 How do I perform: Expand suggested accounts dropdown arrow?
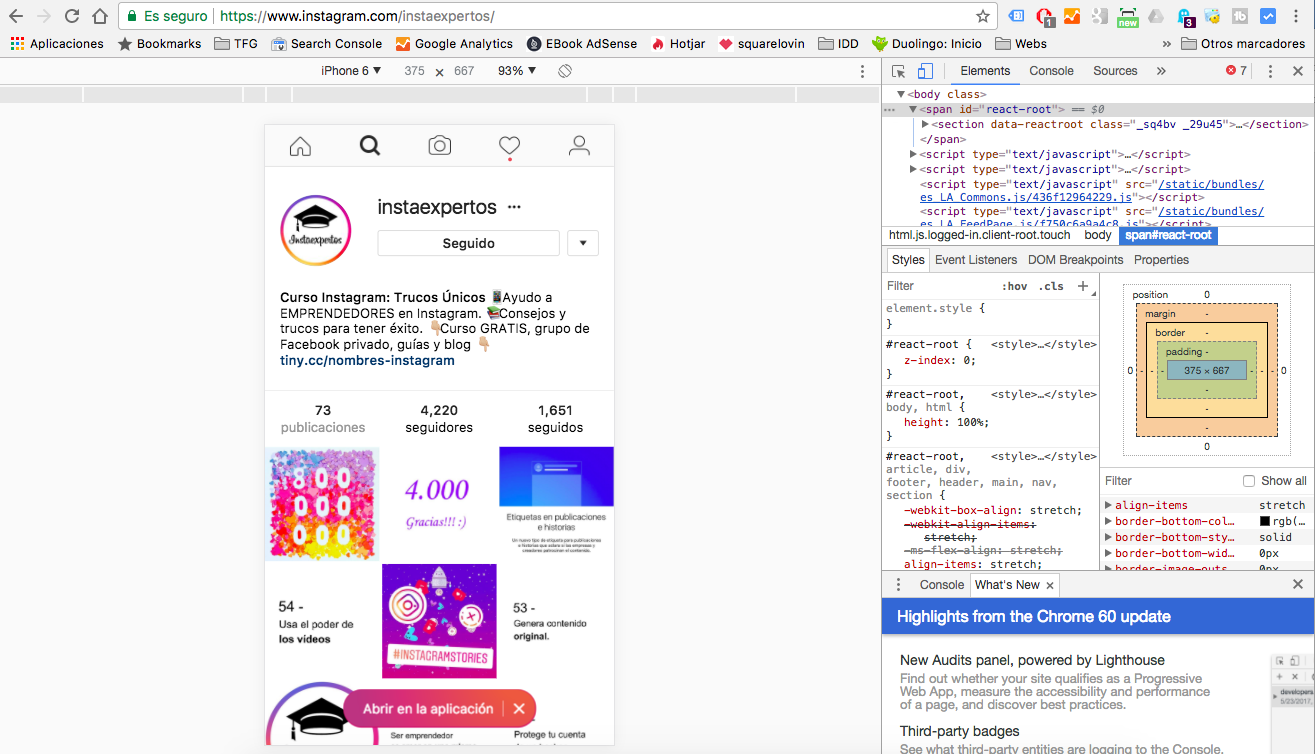click(x=582, y=243)
